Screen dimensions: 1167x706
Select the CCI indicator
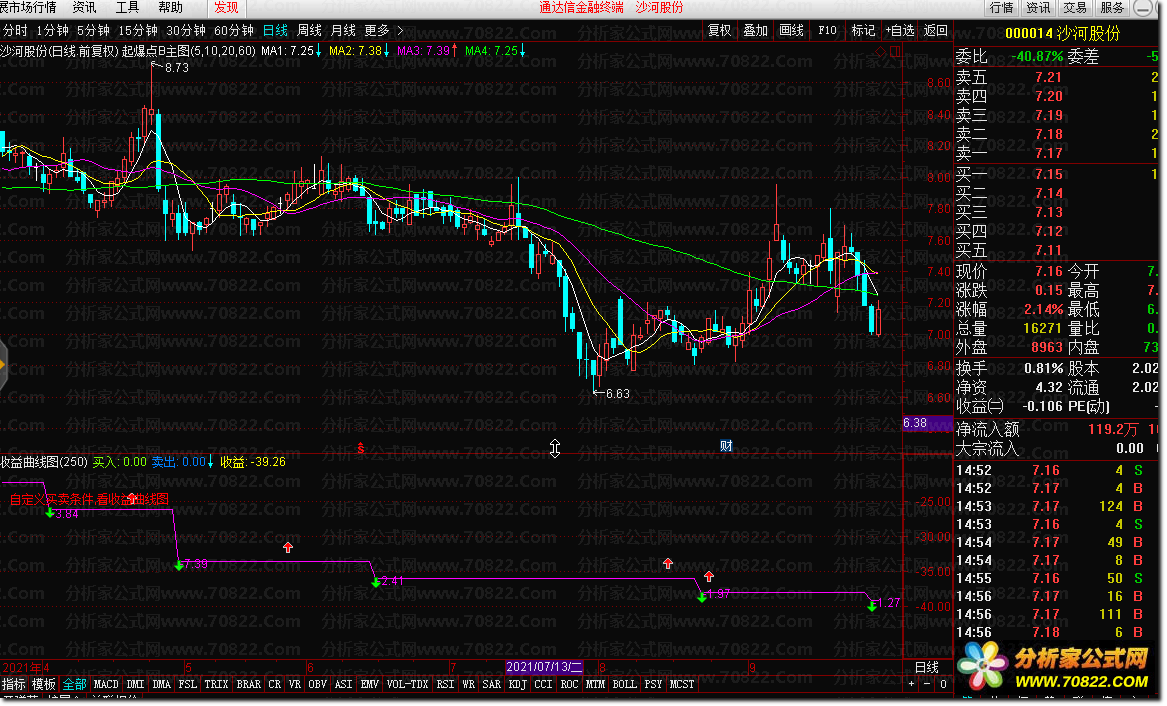pyautogui.click(x=543, y=684)
